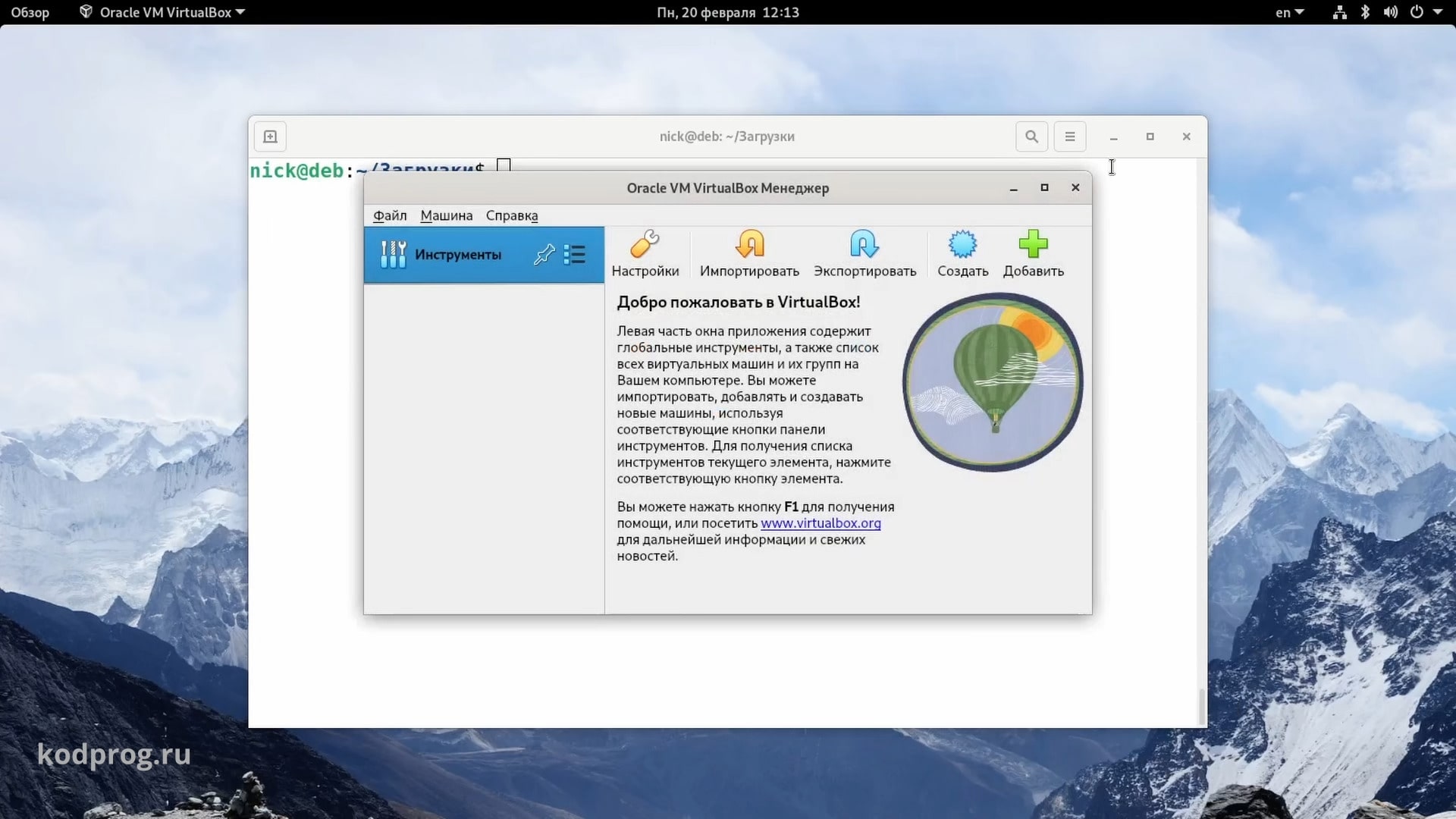Open the Справка menu

click(512, 215)
